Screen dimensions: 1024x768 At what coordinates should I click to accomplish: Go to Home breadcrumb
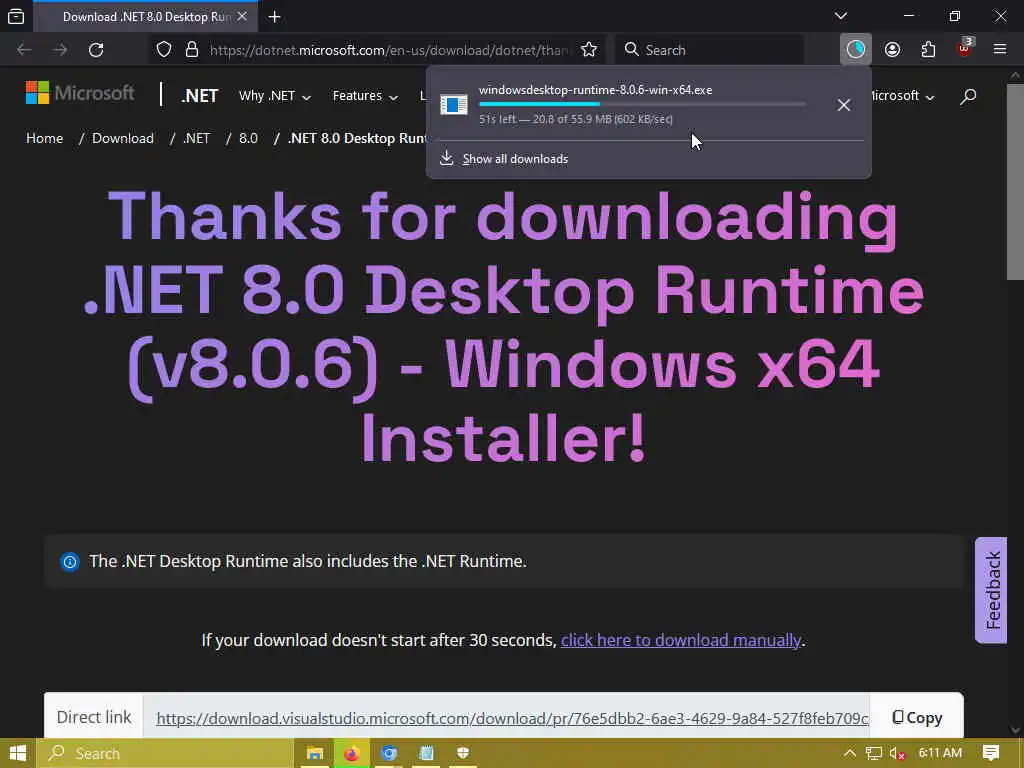44,138
